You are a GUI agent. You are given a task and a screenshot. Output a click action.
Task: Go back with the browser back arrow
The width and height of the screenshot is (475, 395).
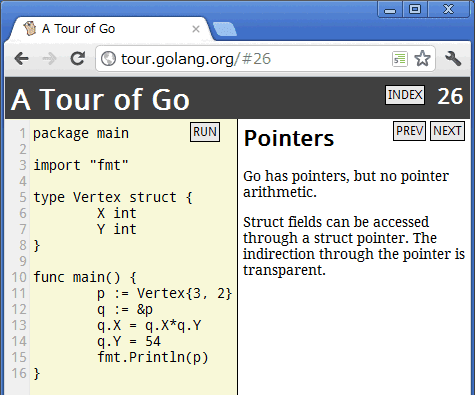[22, 59]
